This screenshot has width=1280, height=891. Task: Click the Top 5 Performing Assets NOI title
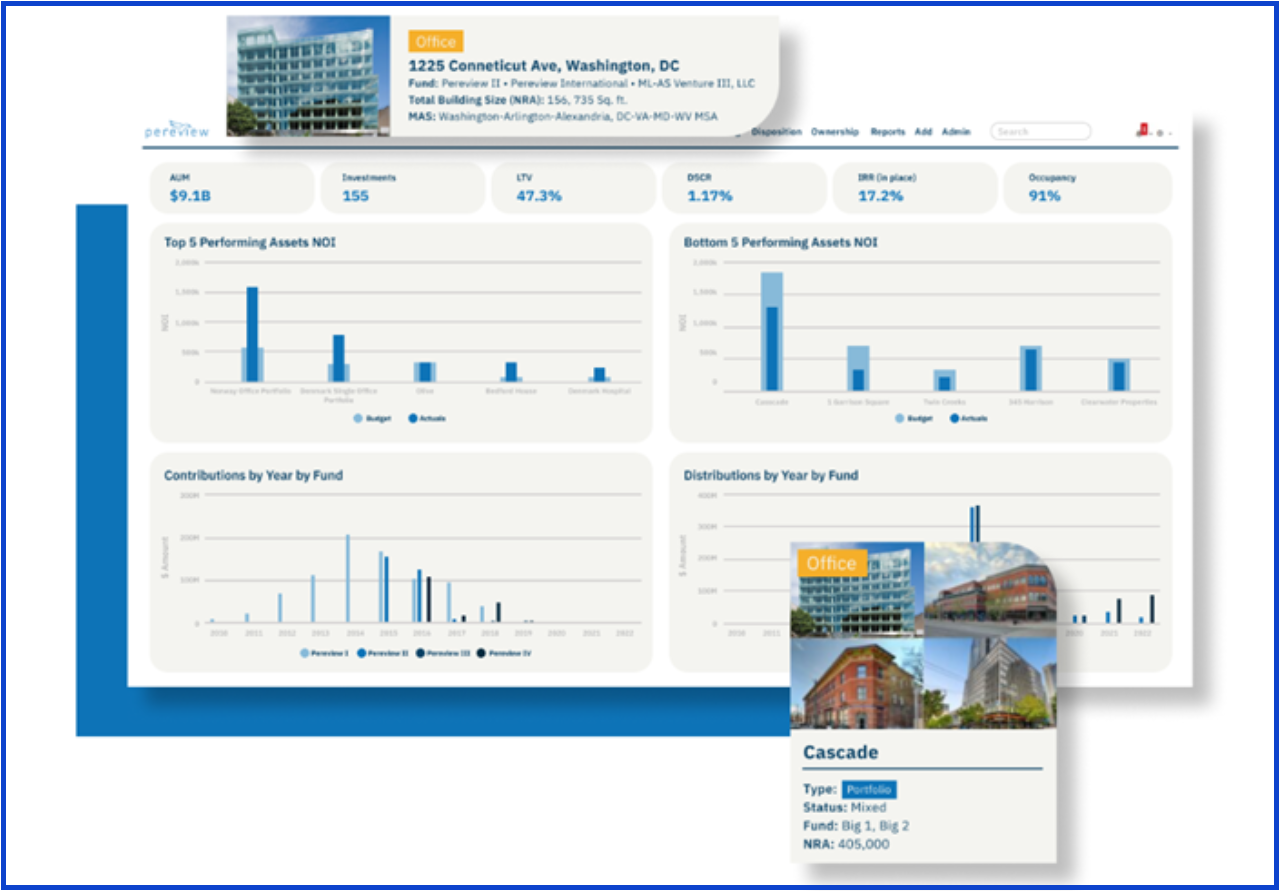249,242
